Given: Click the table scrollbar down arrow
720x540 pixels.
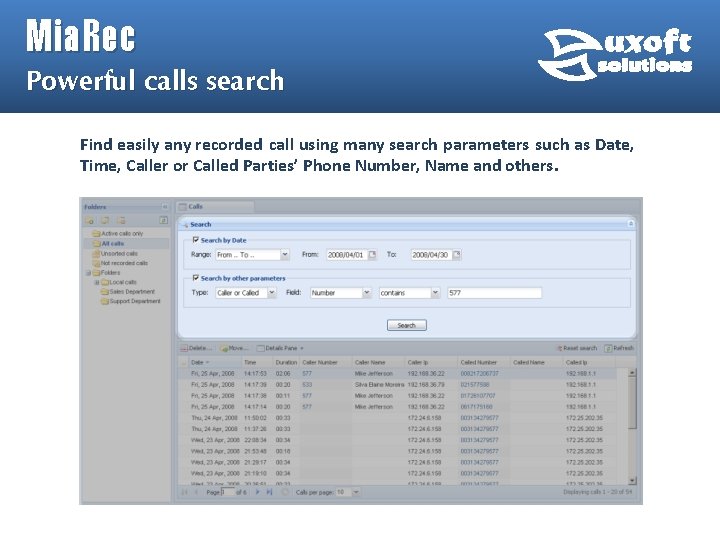Looking at the screenshot, I should click(x=632, y=481).
